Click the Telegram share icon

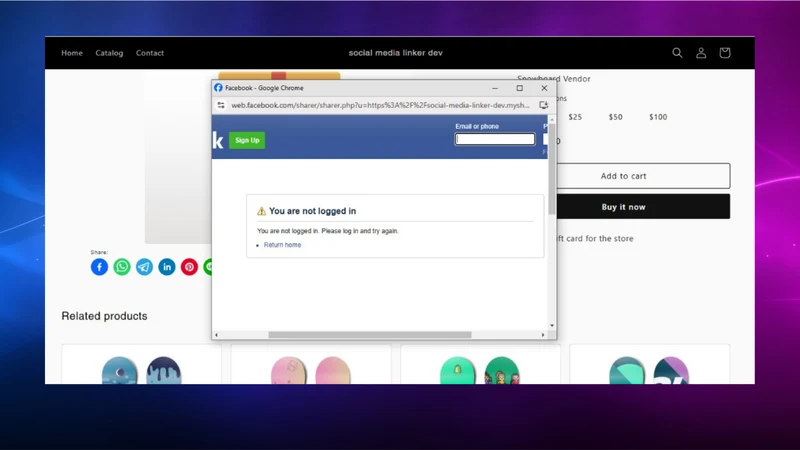[144, 267]
